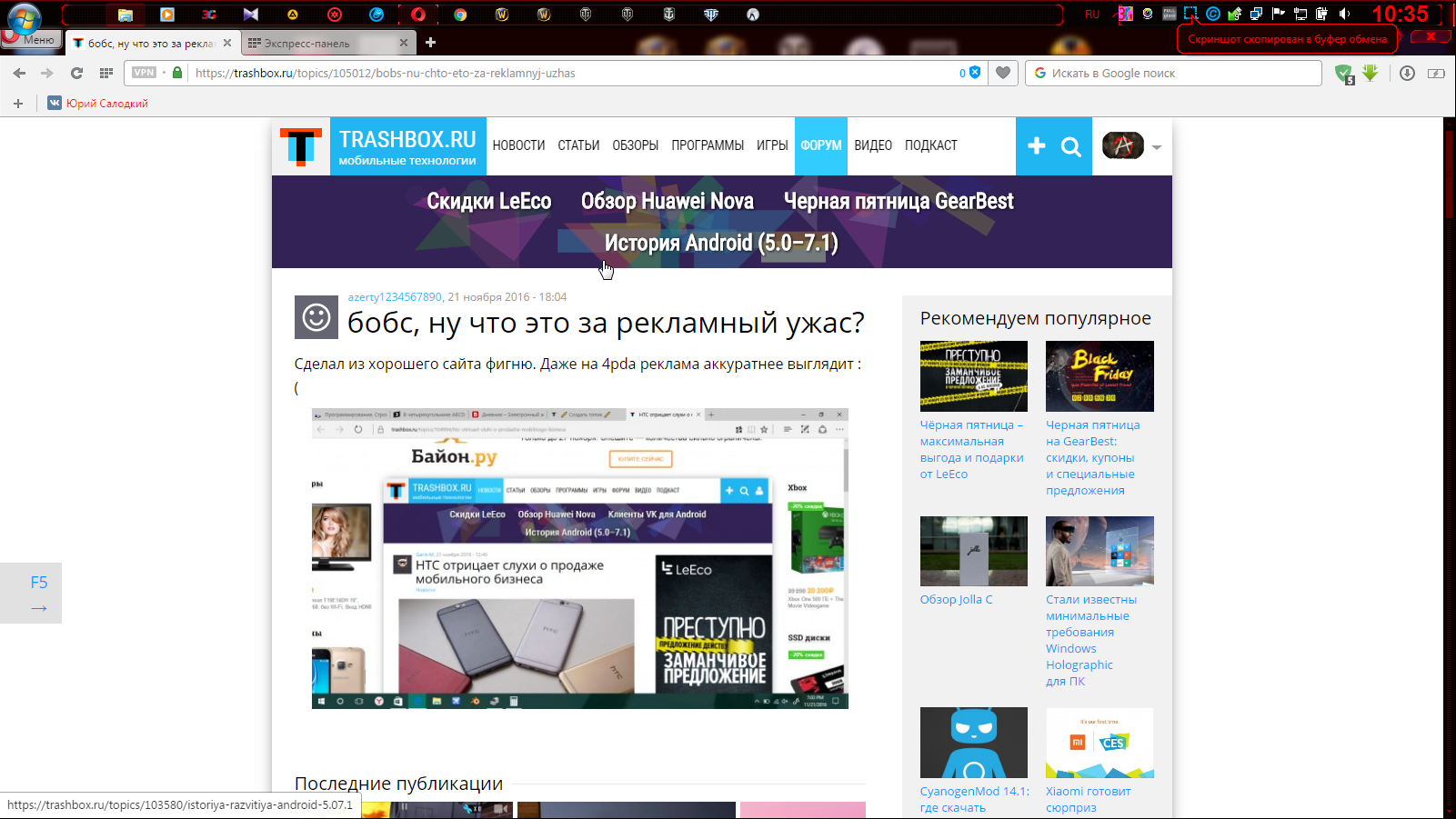Screen dimensions: 1456x819
Task: Close the Экспресс-панель tab
Action: point(404,43)
